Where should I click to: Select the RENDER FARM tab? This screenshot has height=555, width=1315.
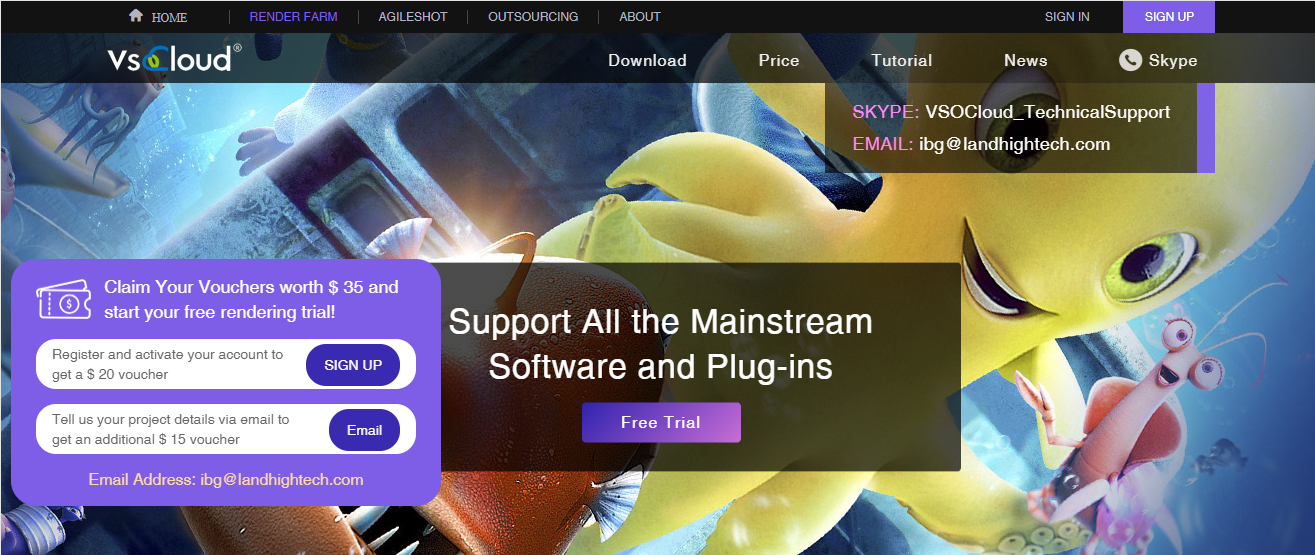coord(293,17)
